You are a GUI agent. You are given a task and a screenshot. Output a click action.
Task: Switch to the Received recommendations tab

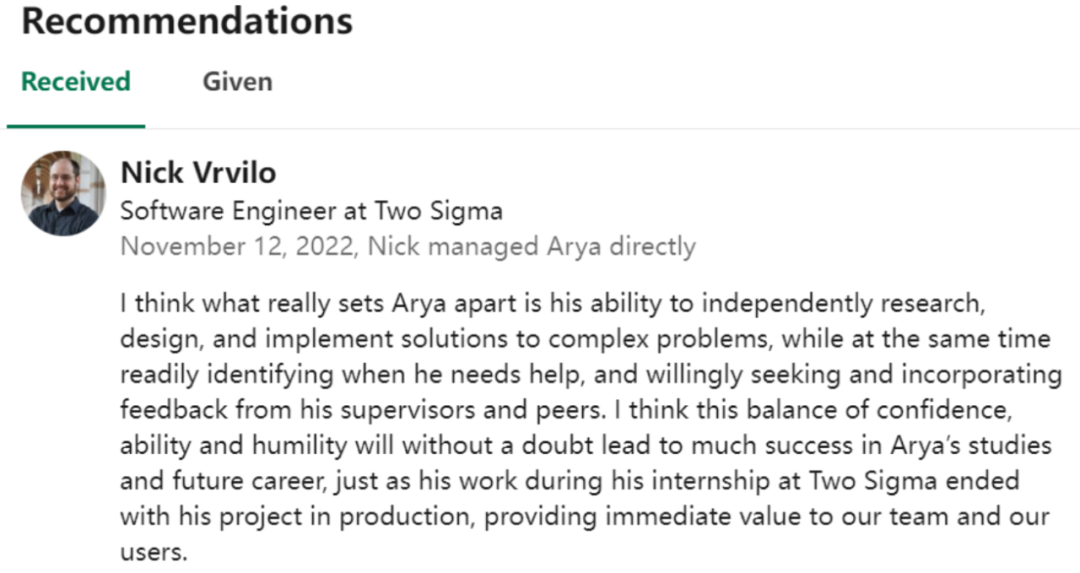pyautogui.click(x=76, y=81)
